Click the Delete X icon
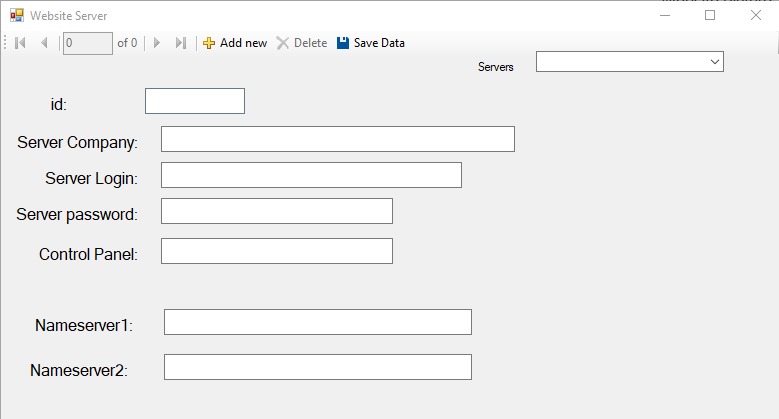The width and height of the screenshot is (779, 419). [283, 43]
